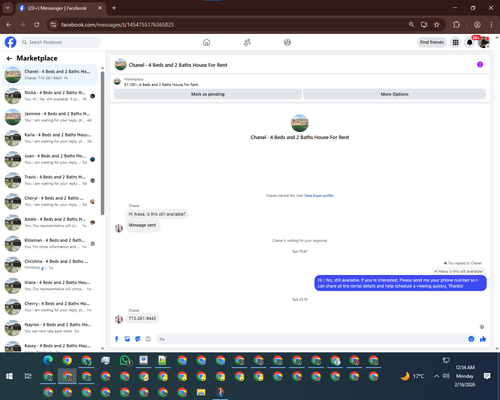
Task: Open the purple conversation information icon
Action: (x=480, y=64)
